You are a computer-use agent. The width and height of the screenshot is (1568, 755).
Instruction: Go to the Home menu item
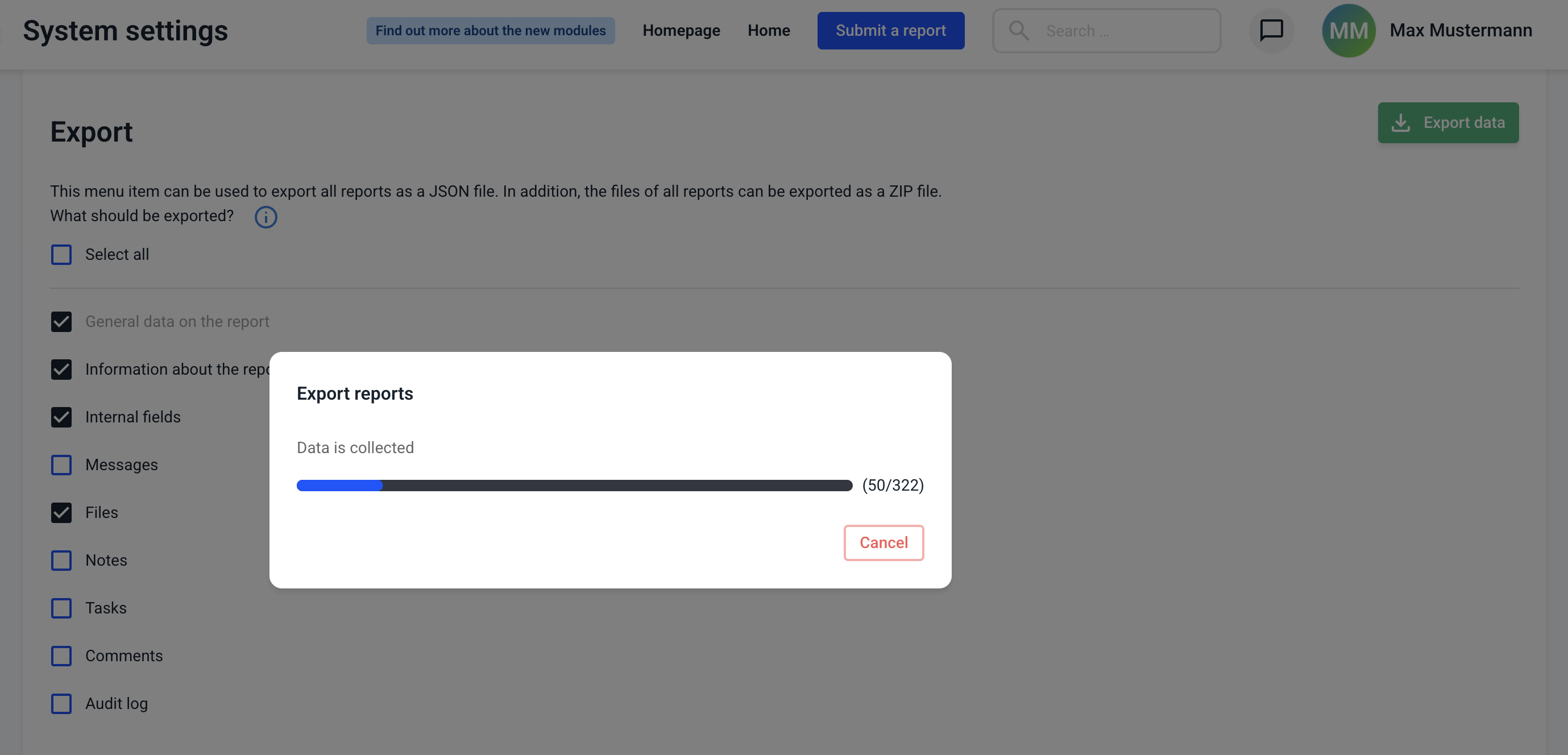tap(769, 31)
